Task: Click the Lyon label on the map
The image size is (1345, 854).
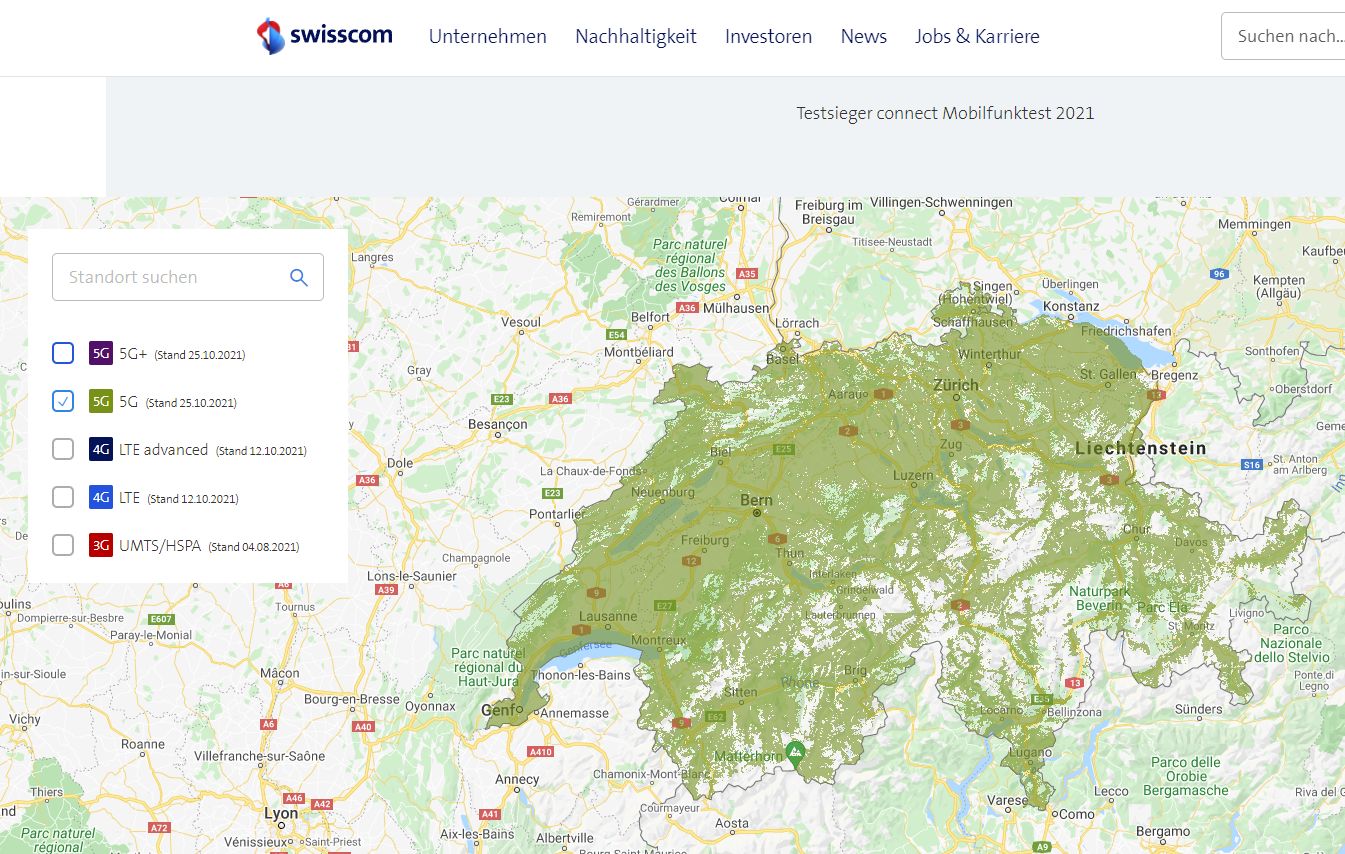Action: (x=281, y=813)
